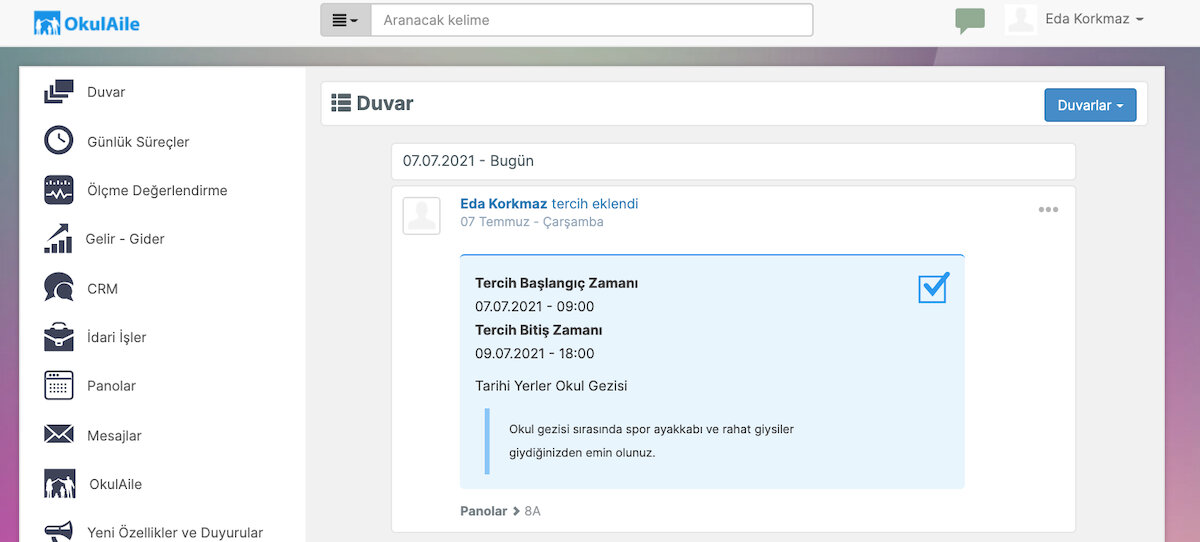Click the top-bar user avatar
Screen dimensions: 1200x542
click(1021, 19)
